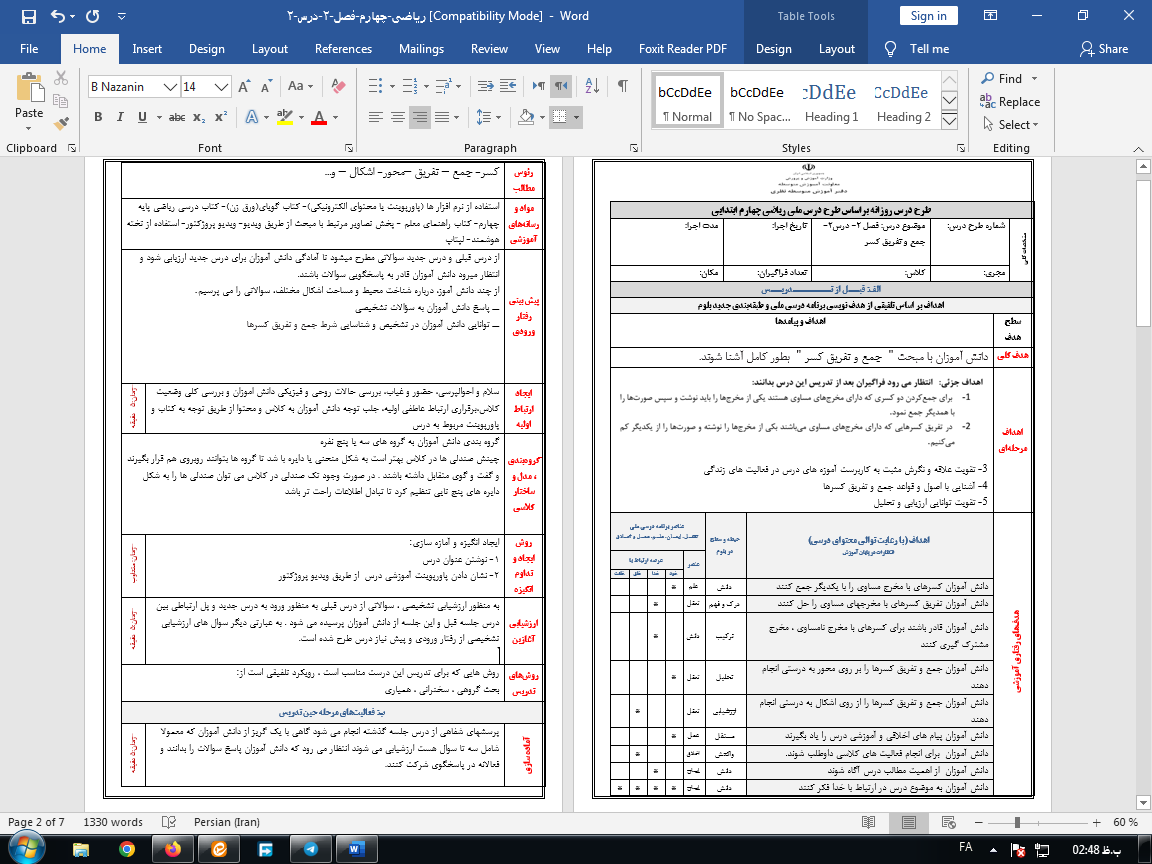Image resolution: width=1152 pixels, height=864 pixels.
Task: Center the paragraph text
Action: click(397, 117)
